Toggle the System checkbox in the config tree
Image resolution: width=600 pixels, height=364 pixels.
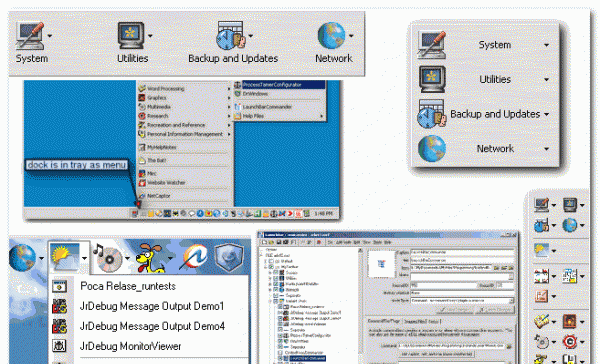point(276,273)
